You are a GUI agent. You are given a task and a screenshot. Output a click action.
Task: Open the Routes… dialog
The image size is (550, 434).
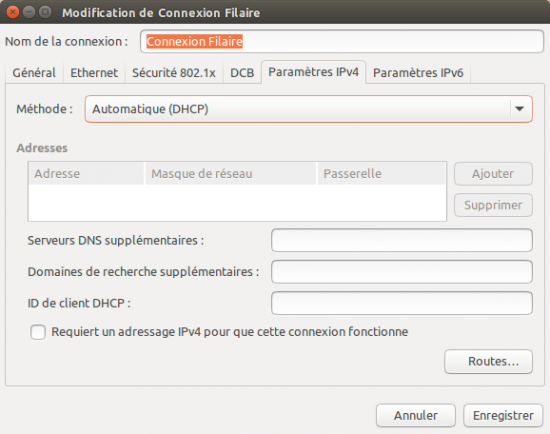point(488,361)
